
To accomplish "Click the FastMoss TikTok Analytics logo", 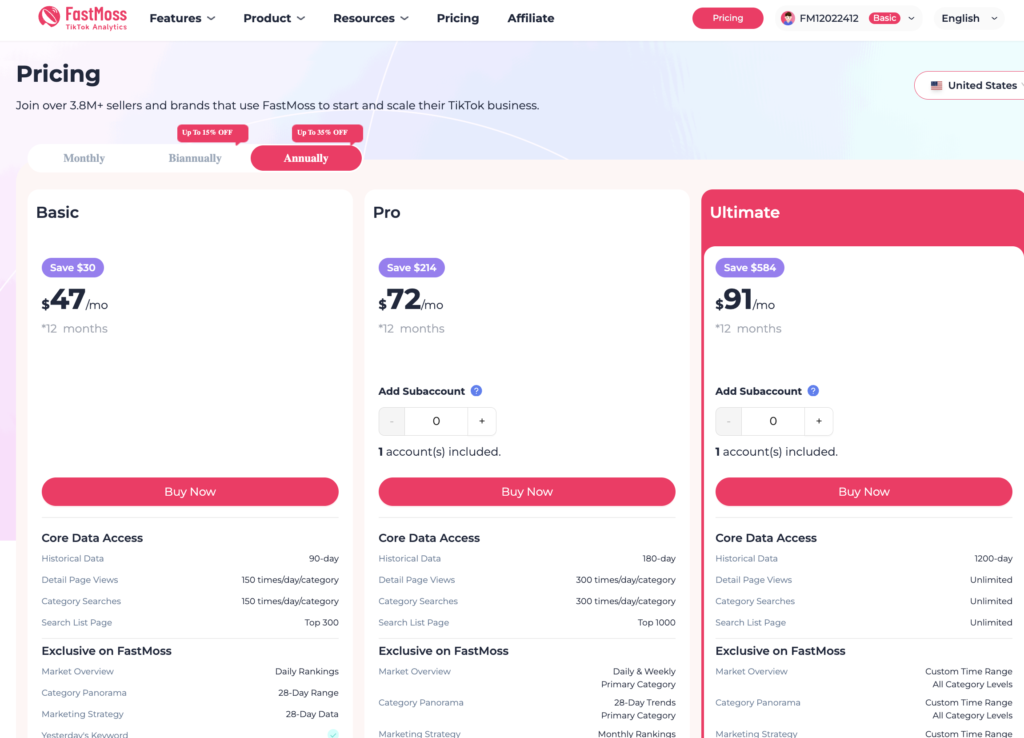I will click(x=82, y=18).
